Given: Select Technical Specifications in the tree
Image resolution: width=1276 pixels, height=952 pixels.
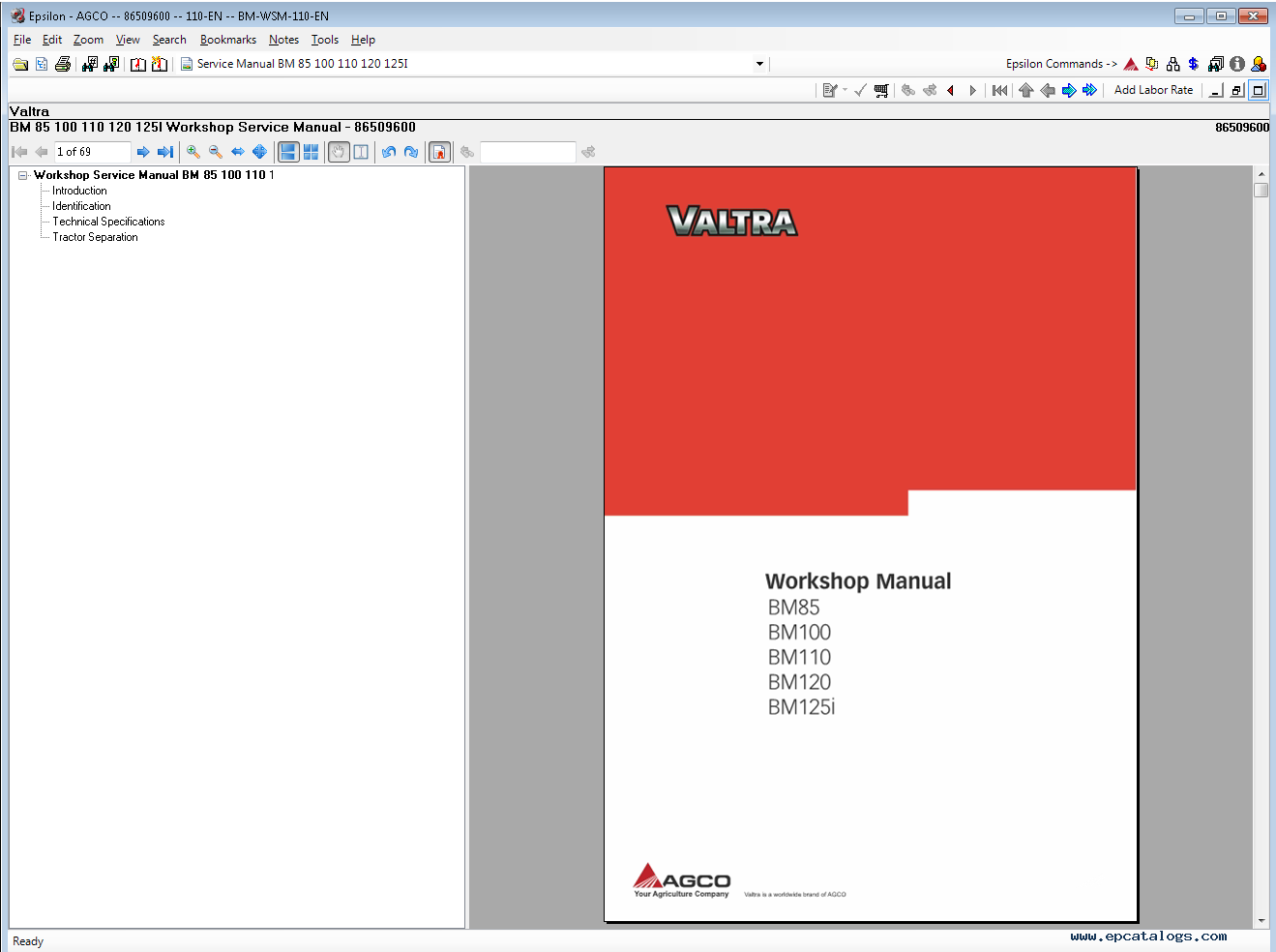Looking at the screenshot, I should [x=108, y=222].
